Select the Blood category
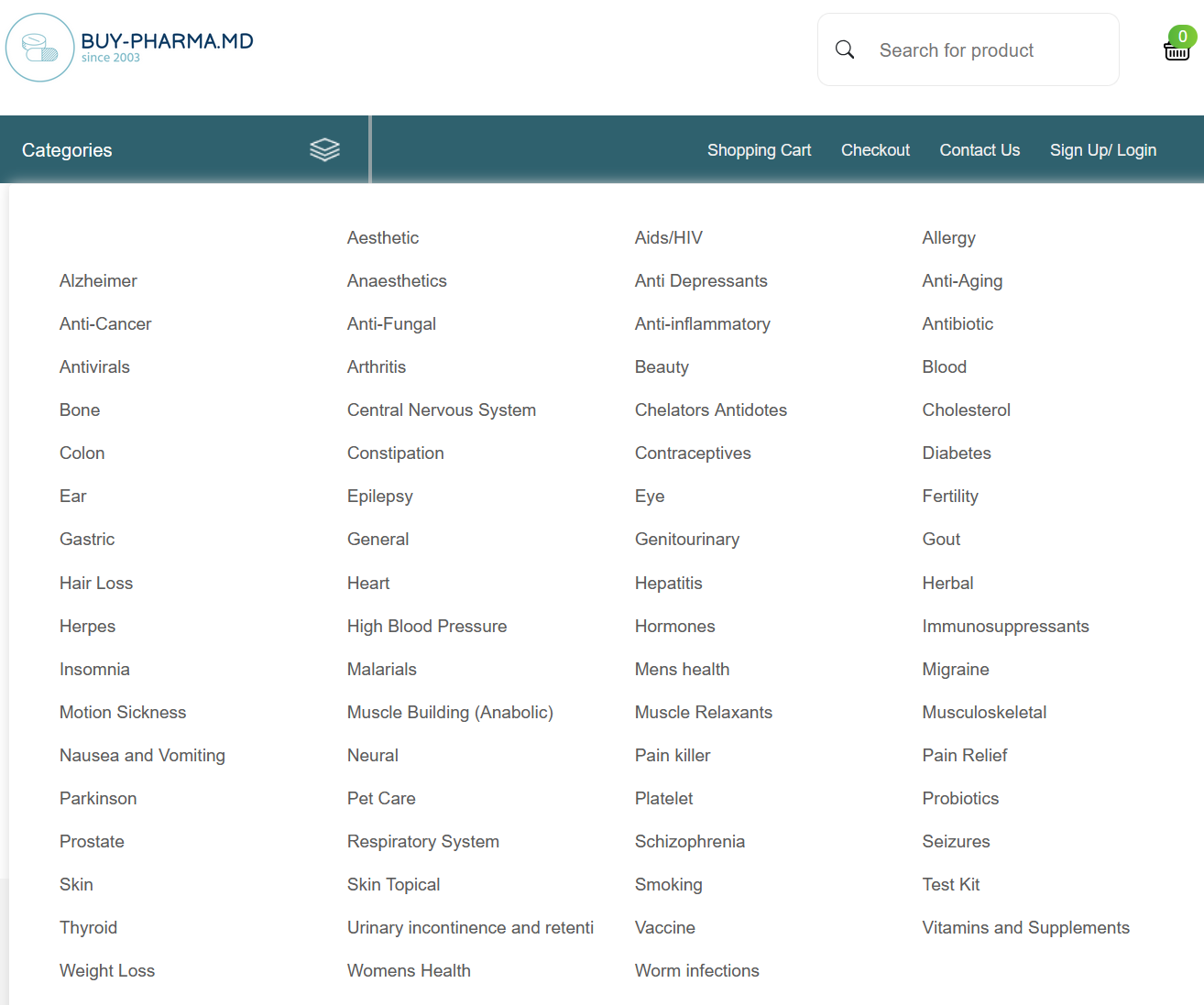The width and height of the screenshot is (1204, 1005). (944, 367)
